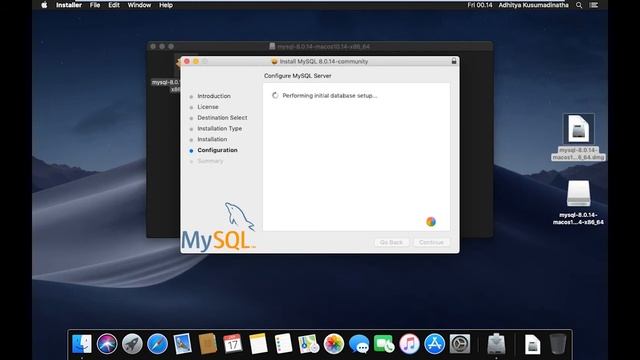Click the Installation step in sidebar
This screenshot has height=360, width=640.
coord(212,139)
